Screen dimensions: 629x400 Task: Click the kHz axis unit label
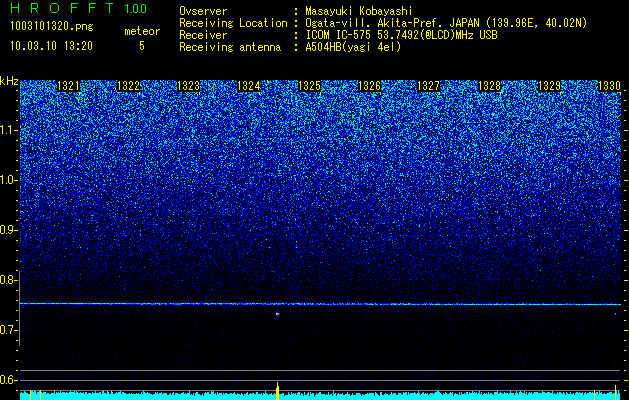[x=9, y=81]
